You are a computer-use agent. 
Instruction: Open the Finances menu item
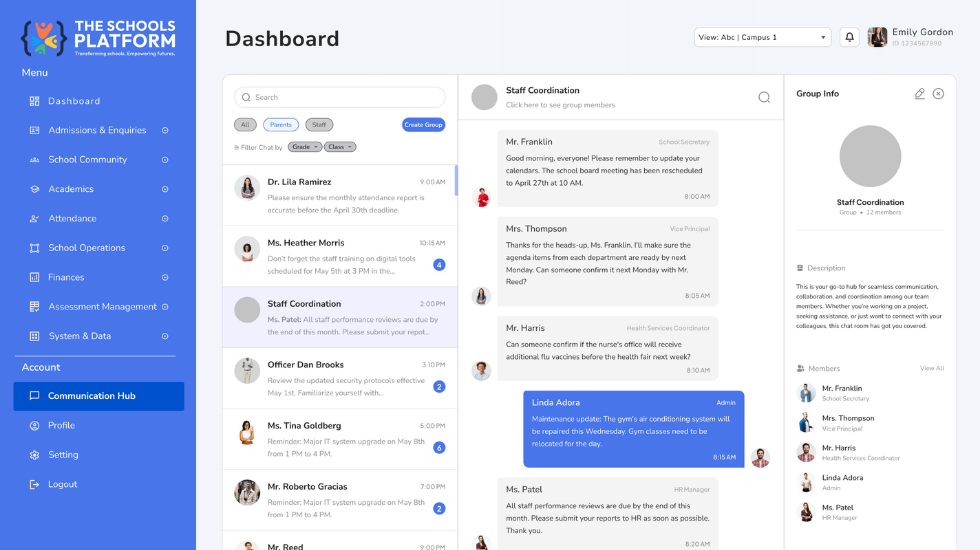99,278
